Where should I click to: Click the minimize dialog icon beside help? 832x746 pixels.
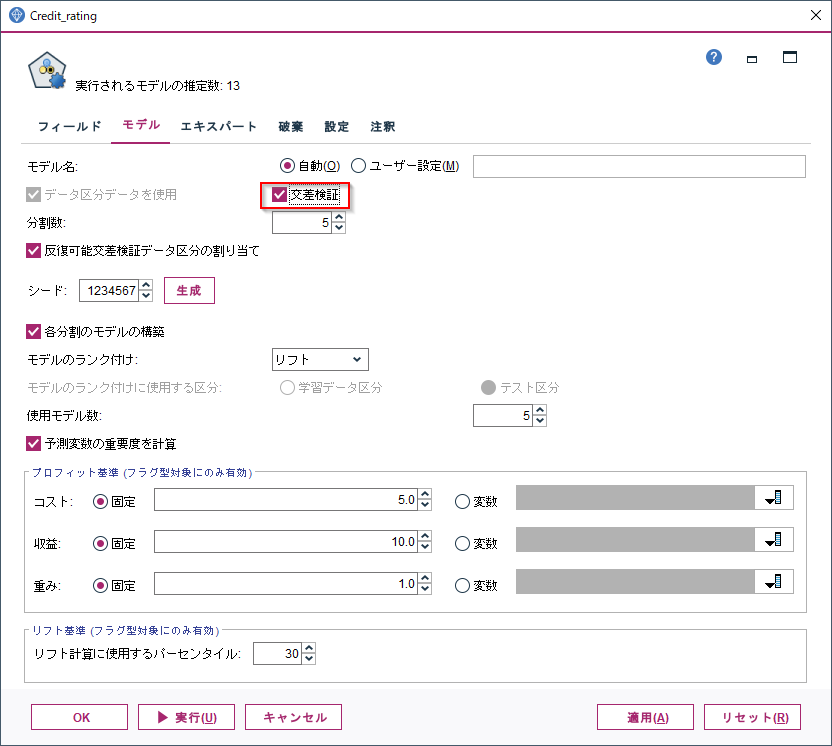[752, 59]
